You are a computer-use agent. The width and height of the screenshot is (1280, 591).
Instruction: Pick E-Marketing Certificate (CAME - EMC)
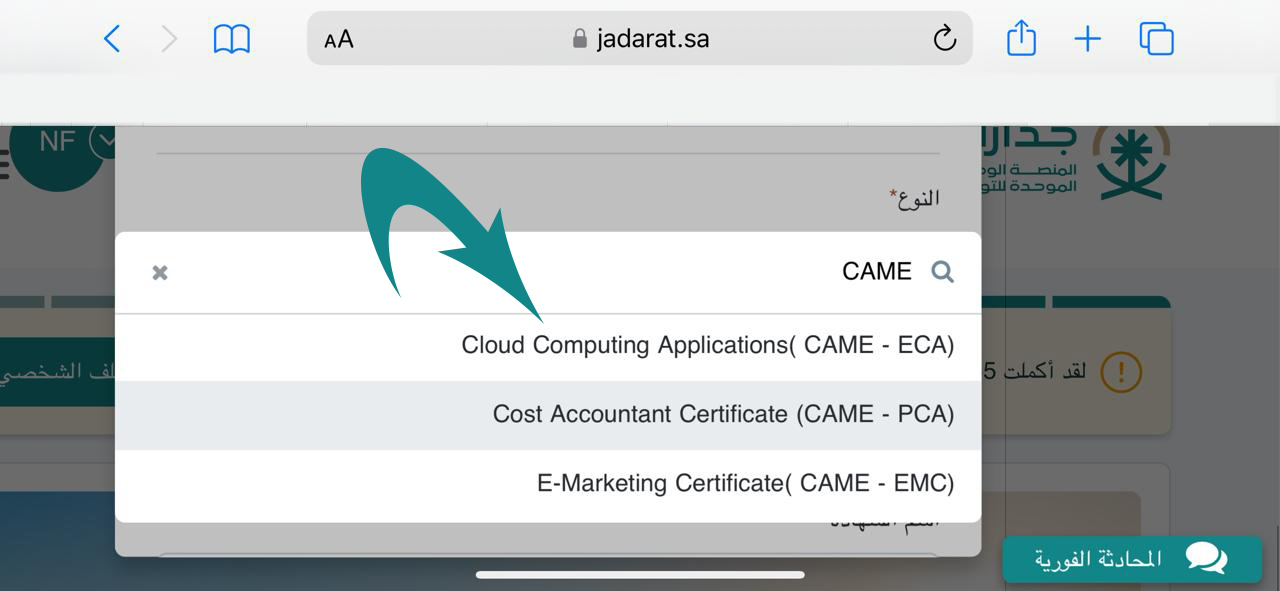click(745, 483)
